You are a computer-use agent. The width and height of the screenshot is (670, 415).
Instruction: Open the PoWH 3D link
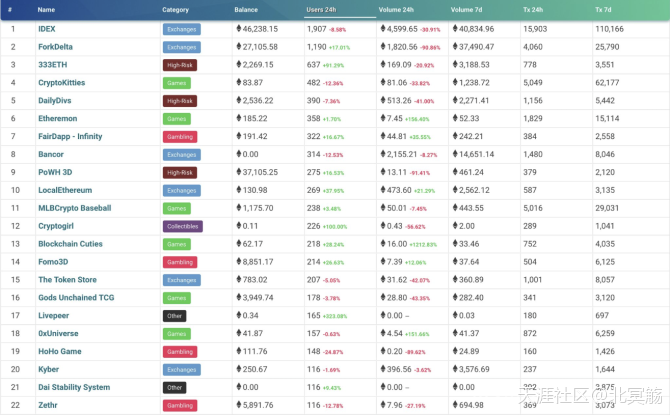[55, 173]
